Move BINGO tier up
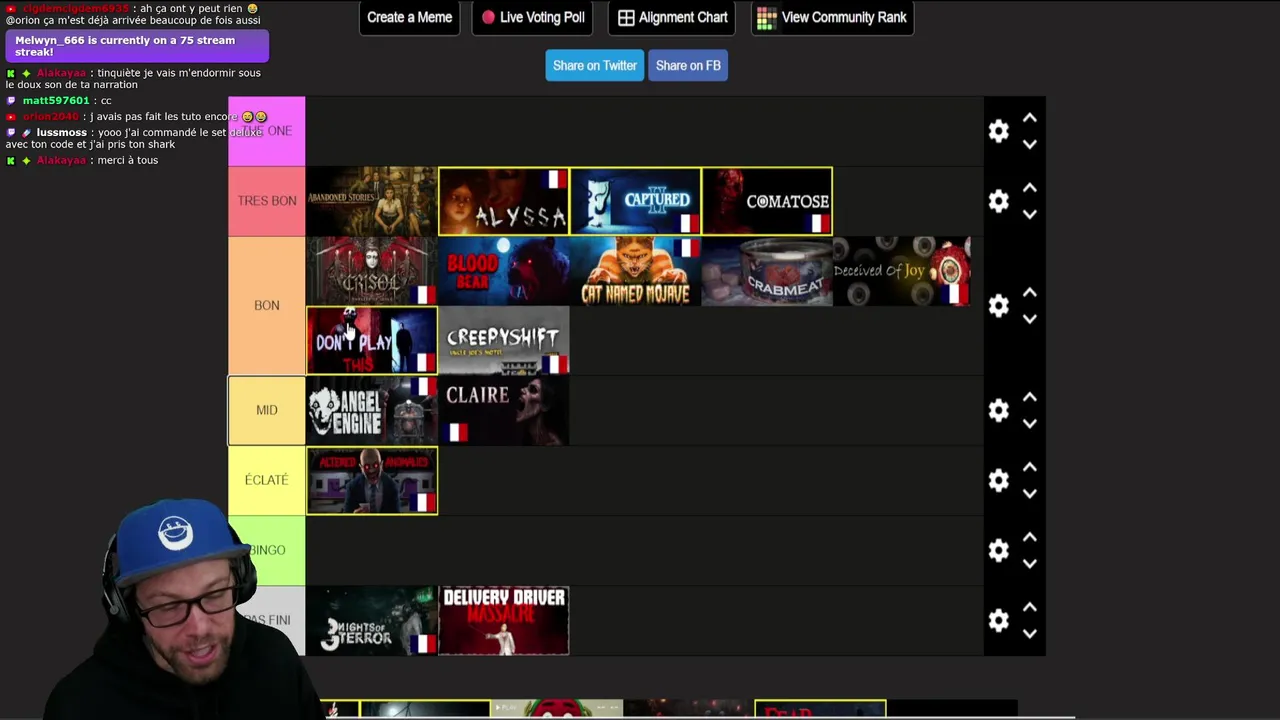This screenshot has width=1280, height=720. click(1029, 537)
